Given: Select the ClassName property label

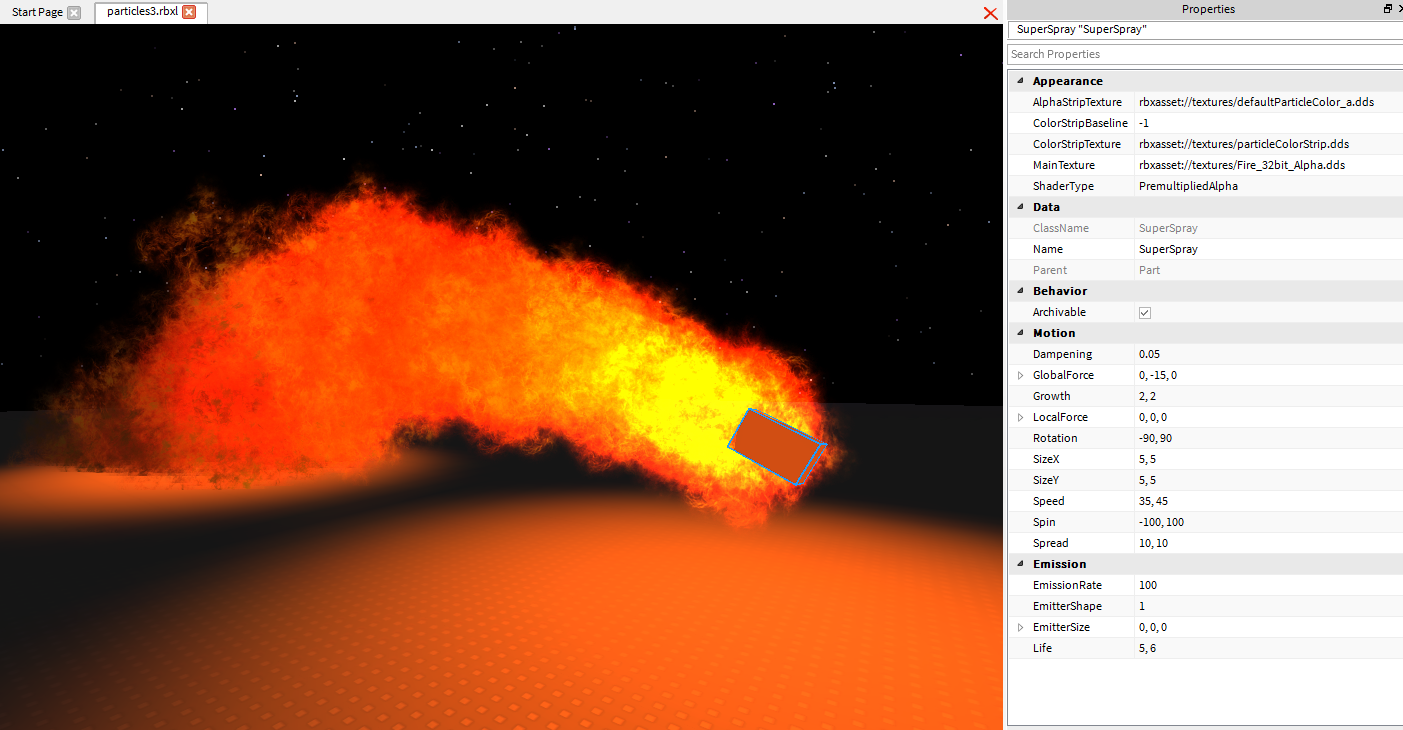Looking at the screenshot, I should (1061, 228).
